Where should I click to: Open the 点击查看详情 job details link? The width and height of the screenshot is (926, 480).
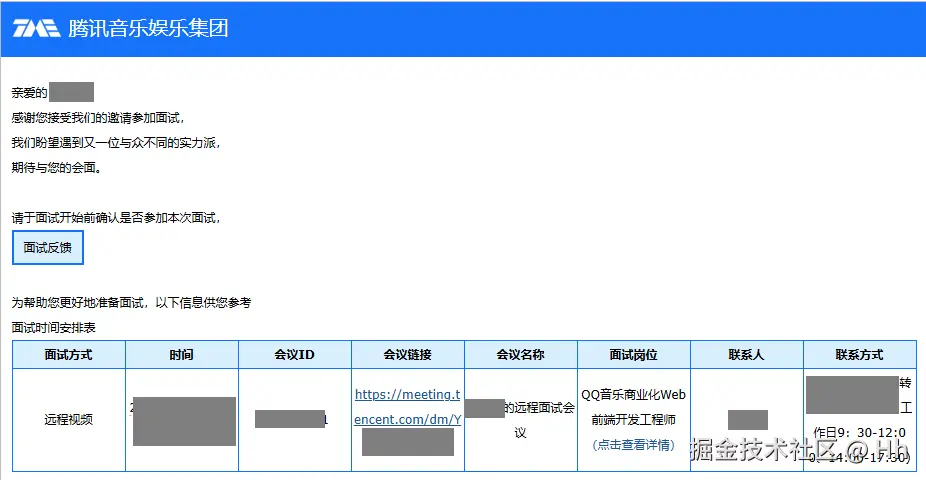click(633, 445)
